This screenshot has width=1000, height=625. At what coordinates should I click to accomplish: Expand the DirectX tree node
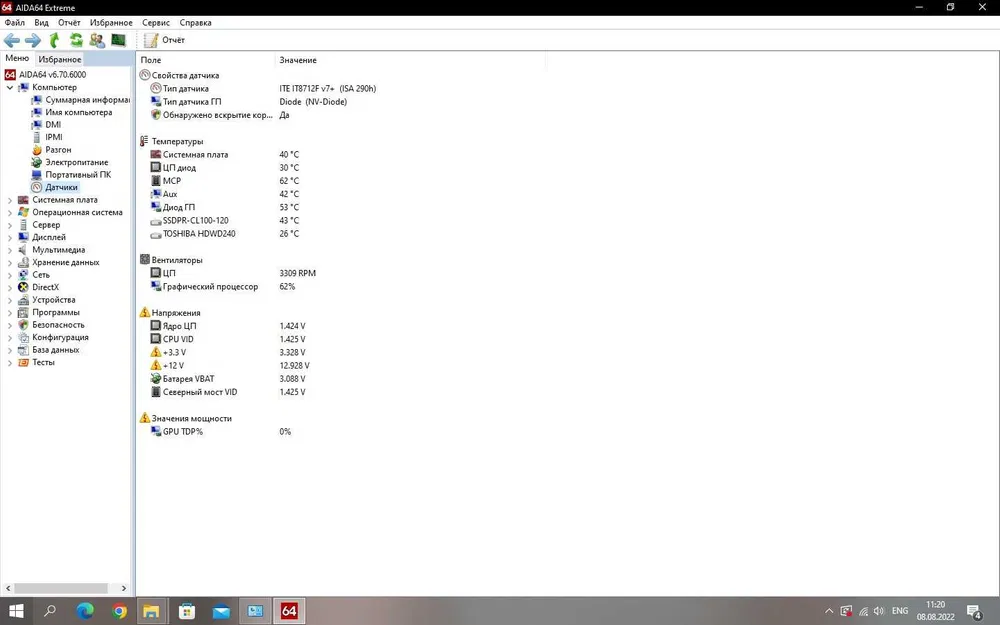pyautogui.click(x=10, y=288)
